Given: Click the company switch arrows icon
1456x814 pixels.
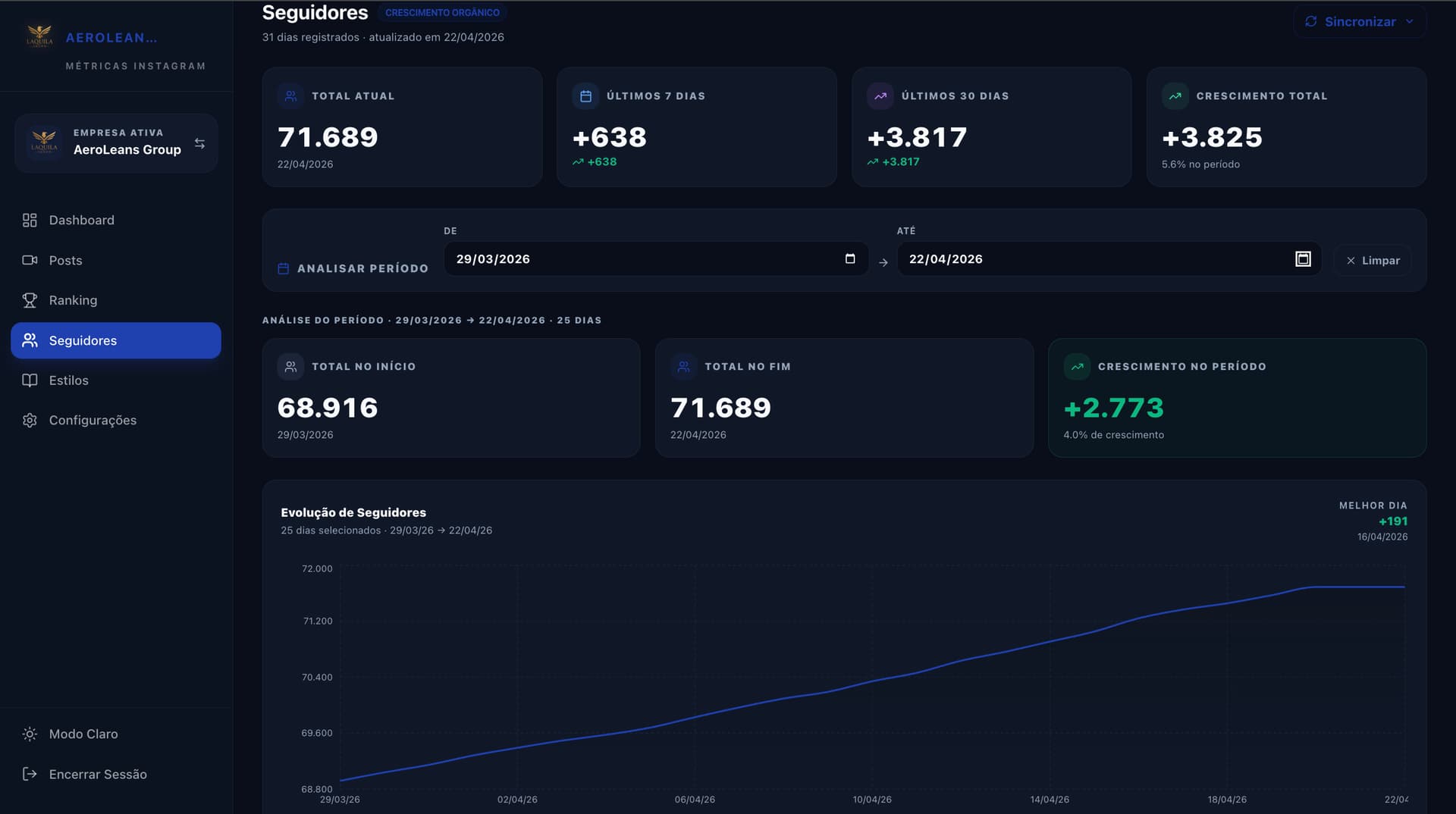Looking at the screenshot, I should [x=199, y=143].
